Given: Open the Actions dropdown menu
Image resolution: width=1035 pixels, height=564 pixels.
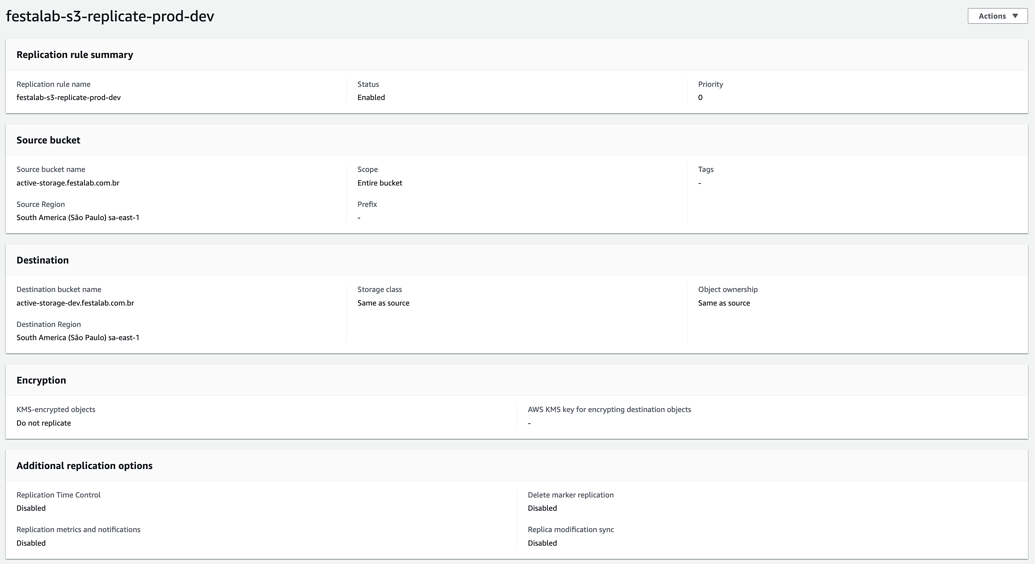Looking at the screenshot, I should (x=997, y=16).
